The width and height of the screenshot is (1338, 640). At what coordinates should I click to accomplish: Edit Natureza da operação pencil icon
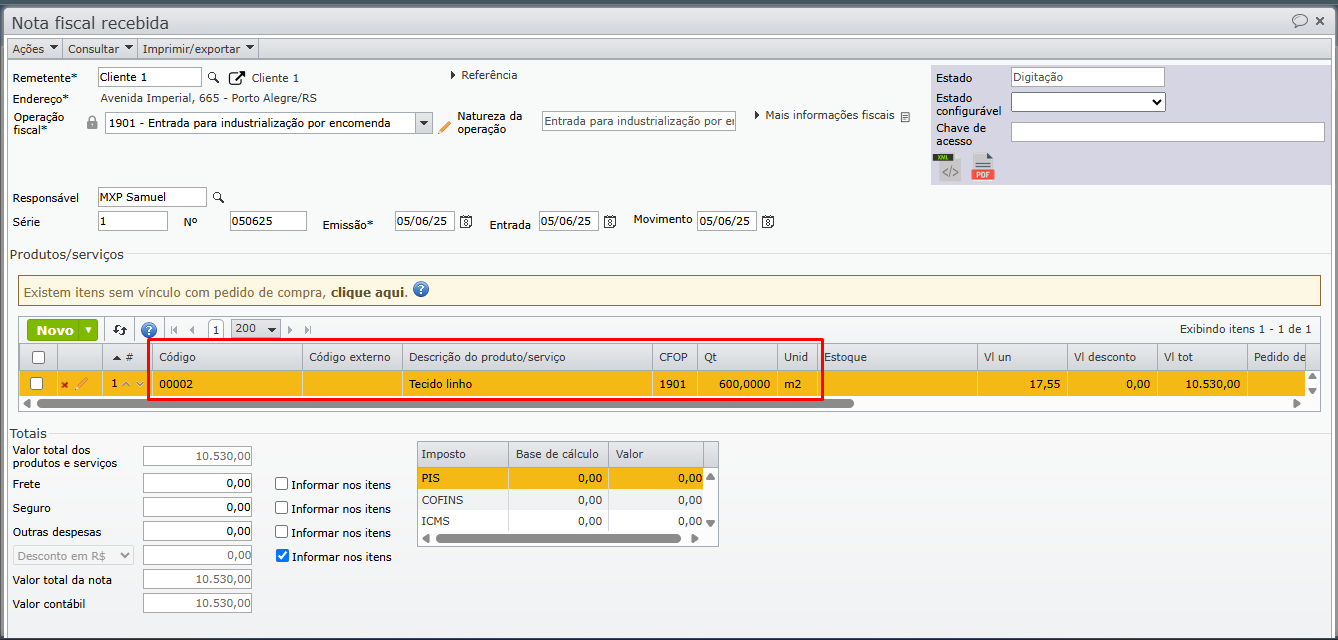point(445,127)
